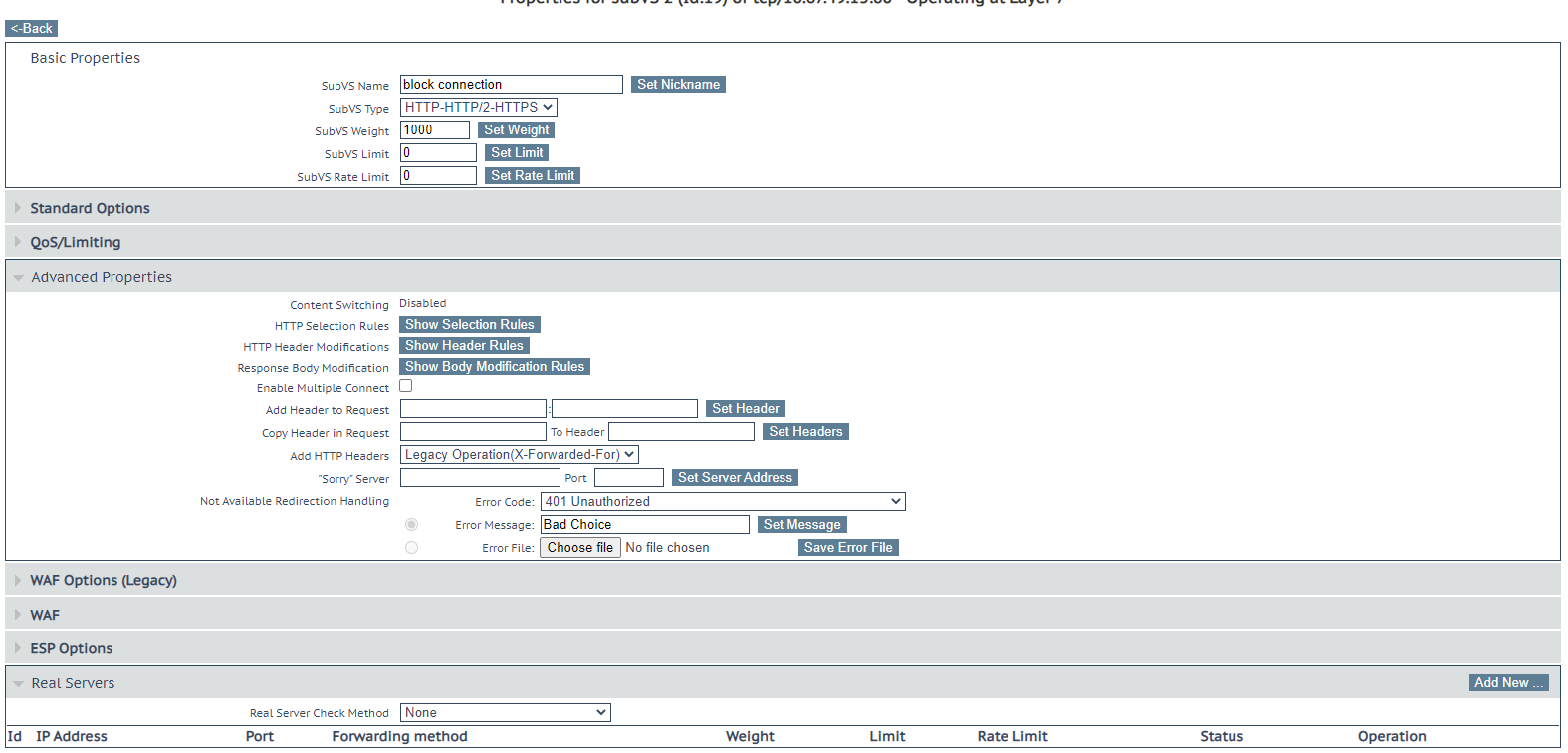Click Add New real server button
This screenshot has height=753, width=1568.
(x=1508, y=683)
